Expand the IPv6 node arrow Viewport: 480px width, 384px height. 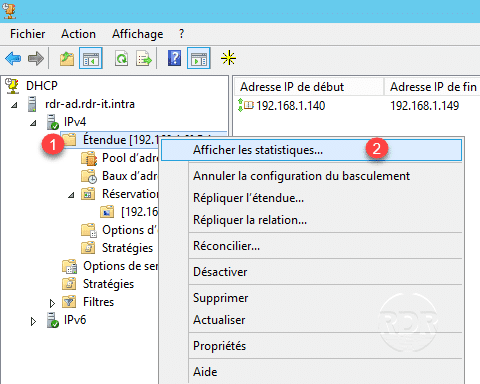click(33, 321)
